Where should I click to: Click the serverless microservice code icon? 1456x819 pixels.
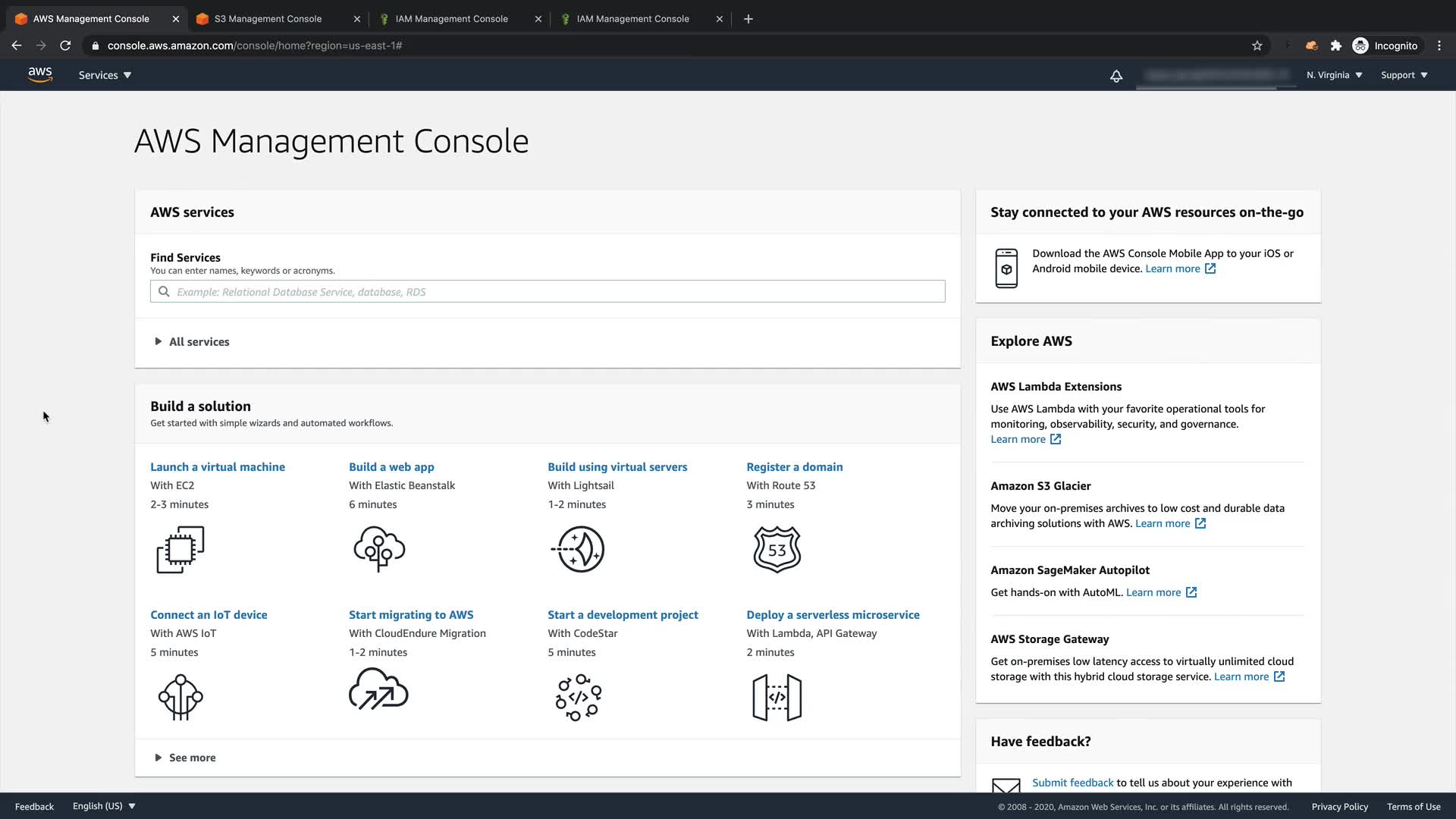pyautogui.click(x=777, y=697)
